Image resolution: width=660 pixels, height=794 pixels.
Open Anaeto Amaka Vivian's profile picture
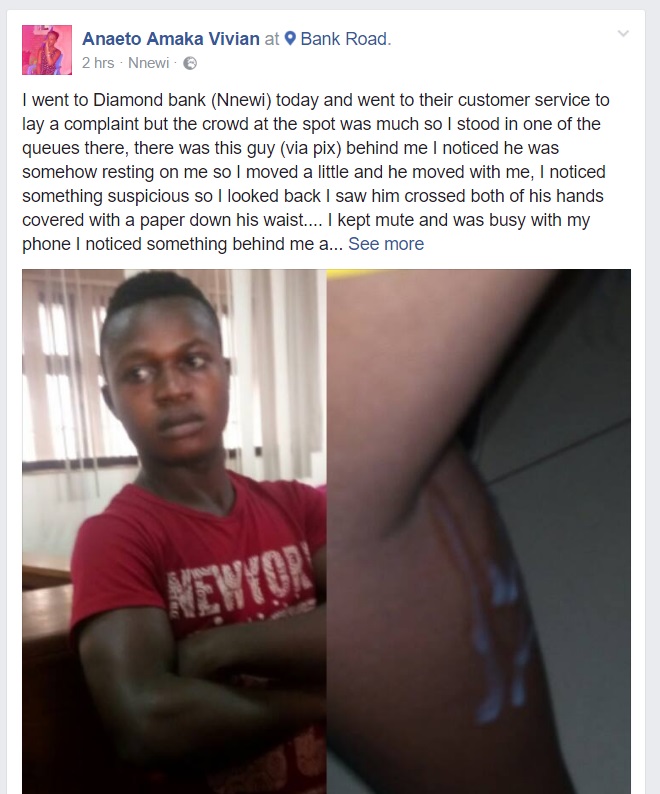(x=47, y=50)
